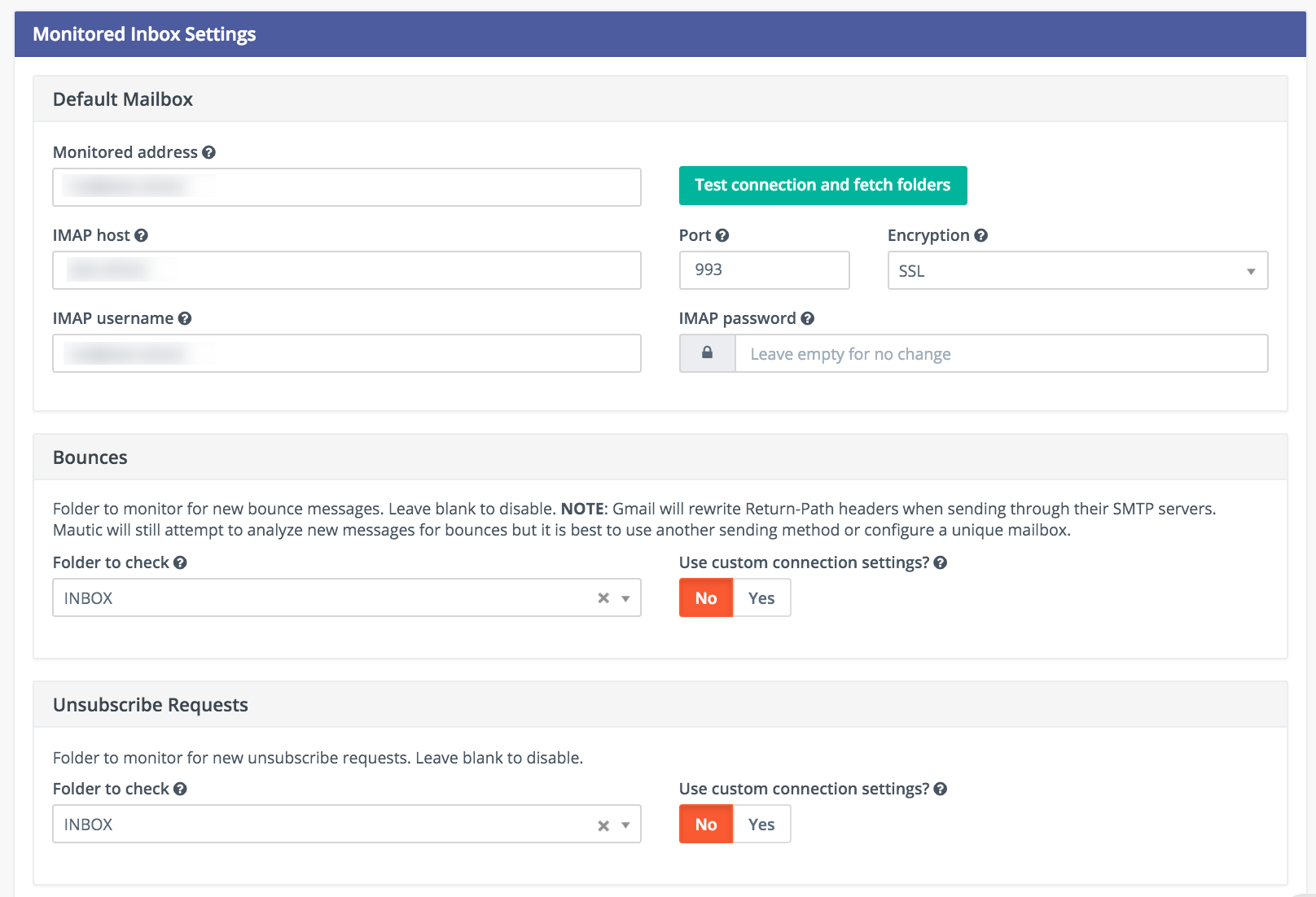Click help icon next to Monitored address
The image size is (1316, 897).
pos(208,152)
